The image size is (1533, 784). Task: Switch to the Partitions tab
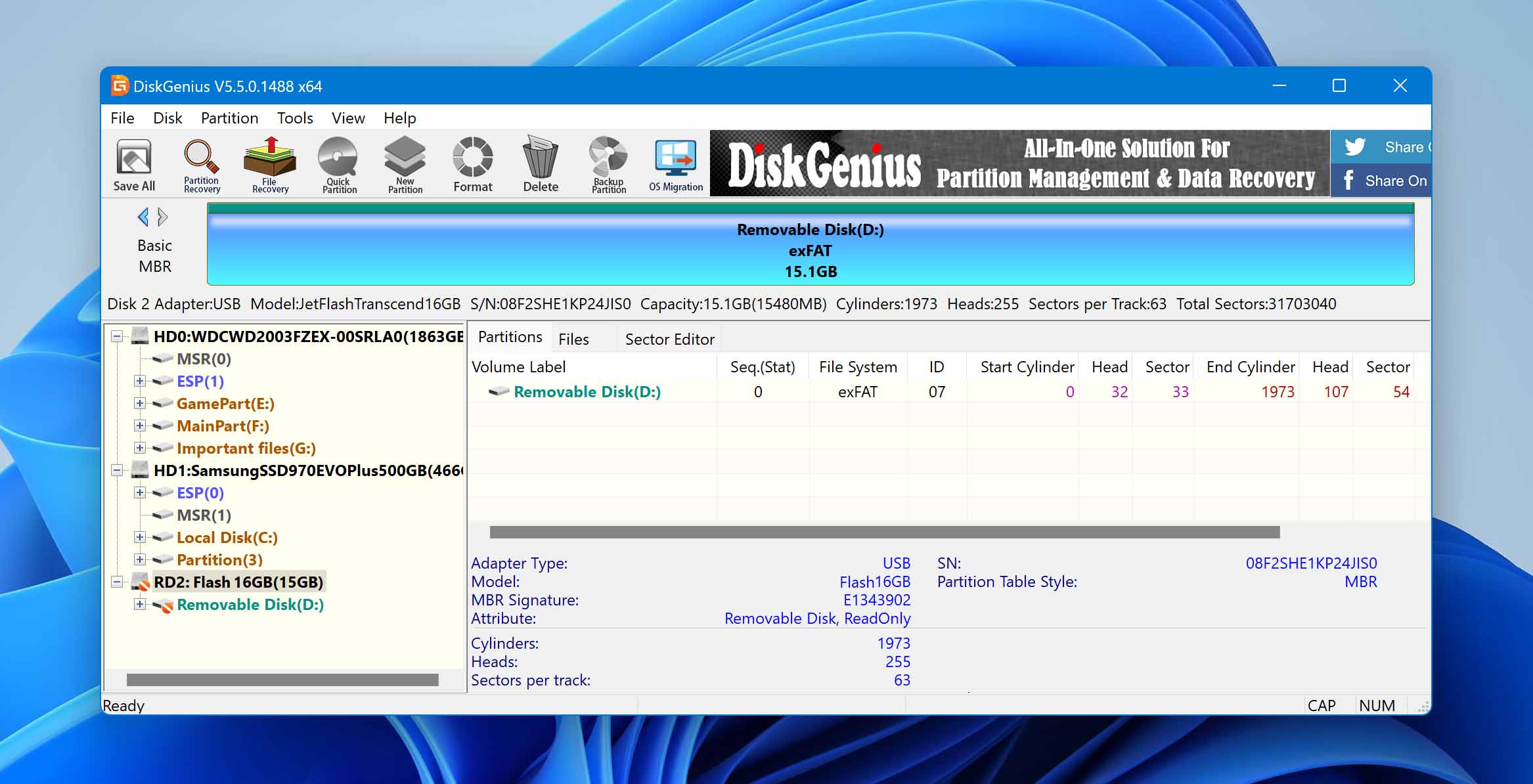[x=510, y=338]
